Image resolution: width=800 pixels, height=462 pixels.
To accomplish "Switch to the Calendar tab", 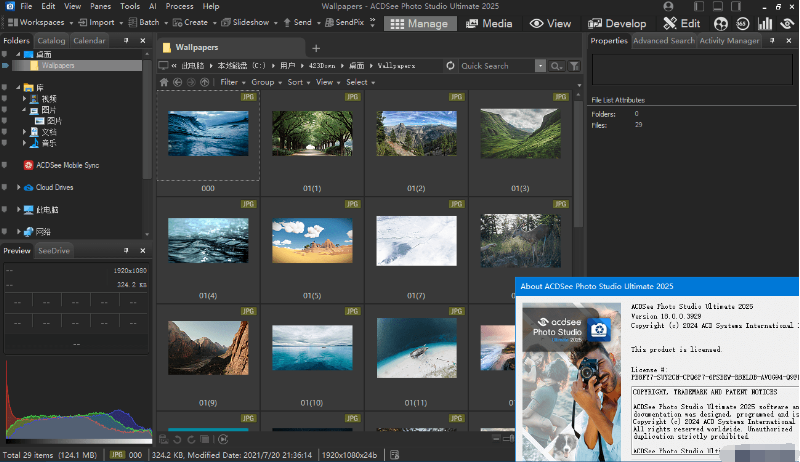I will click(89, 40).
